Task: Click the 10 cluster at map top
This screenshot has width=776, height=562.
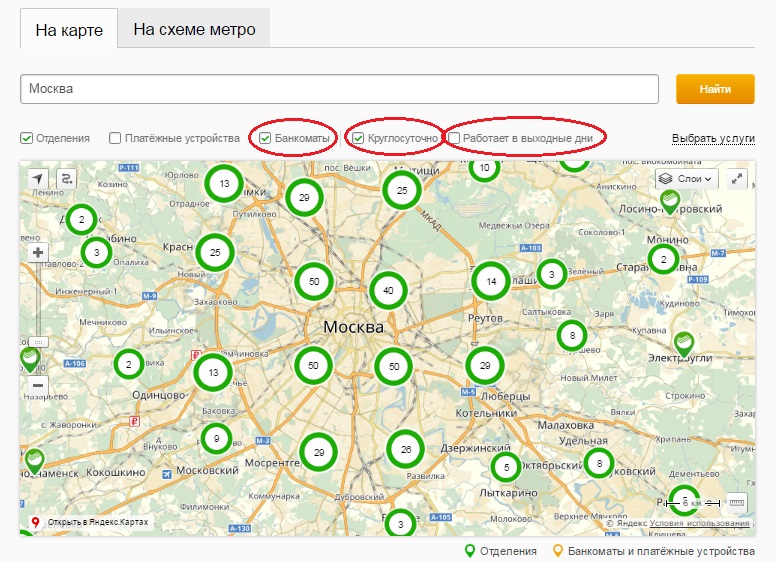Action: [x=484, y=168]
